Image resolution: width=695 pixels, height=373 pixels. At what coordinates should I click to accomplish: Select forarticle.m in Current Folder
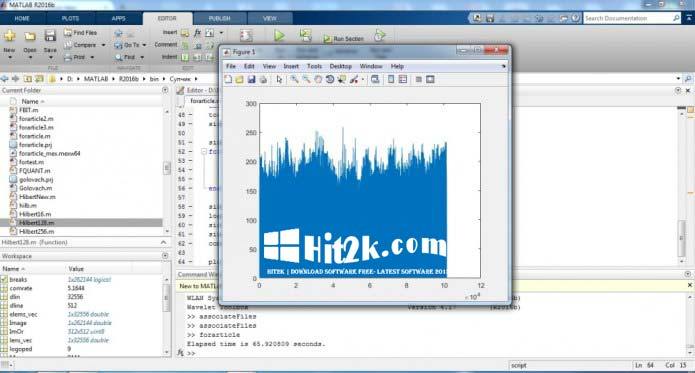tap(35, 136)
